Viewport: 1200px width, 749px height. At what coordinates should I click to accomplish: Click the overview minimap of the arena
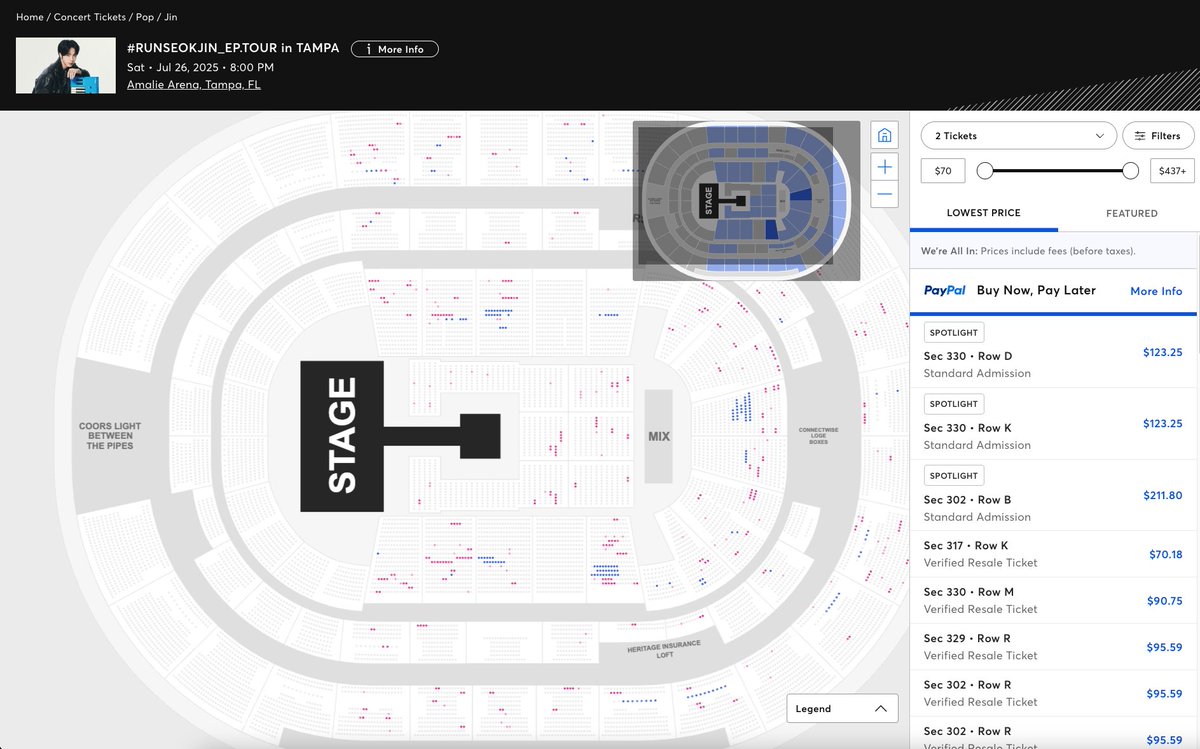pos(746,201)
